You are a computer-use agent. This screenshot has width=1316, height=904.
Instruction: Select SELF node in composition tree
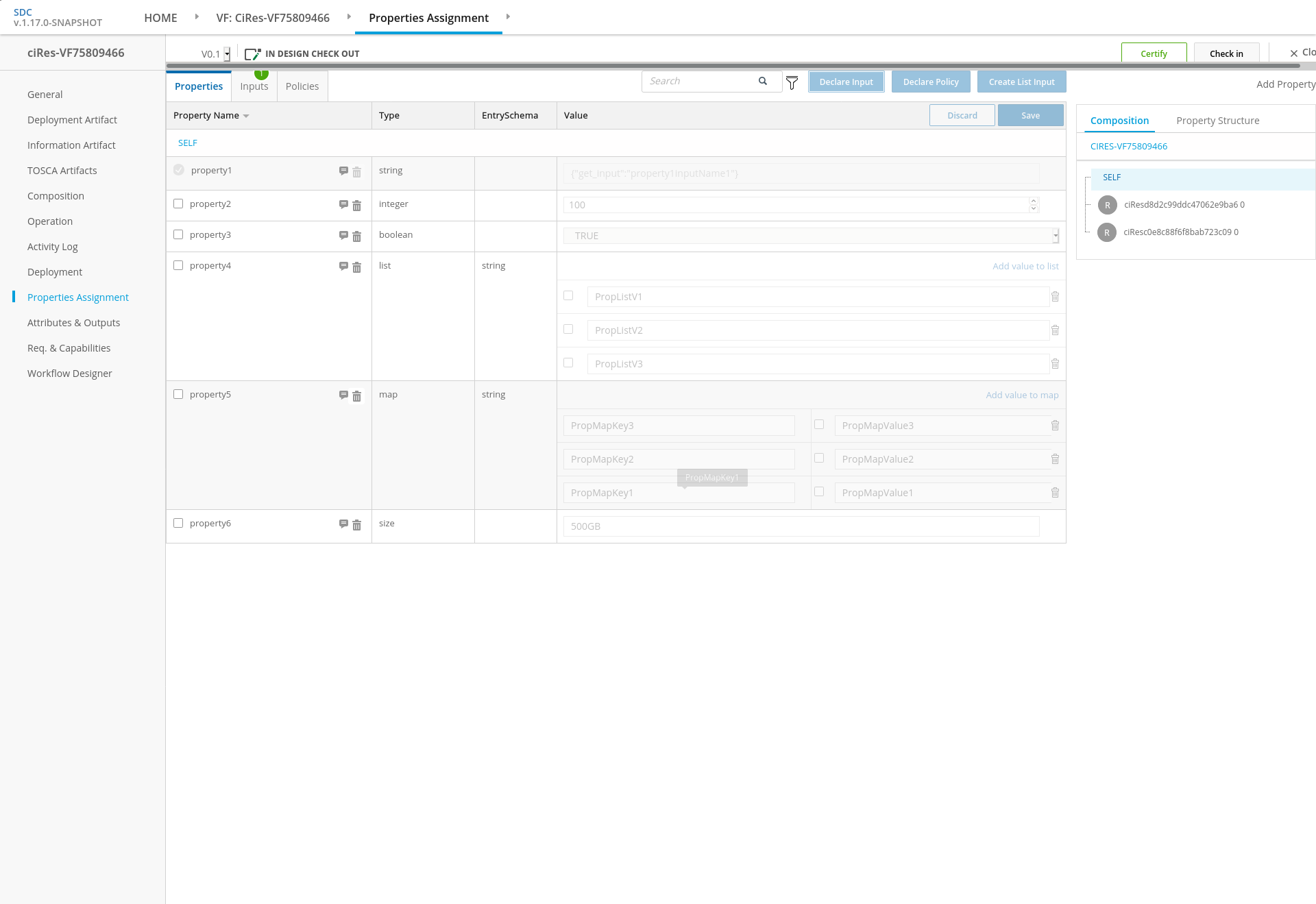pos(1112,178)
